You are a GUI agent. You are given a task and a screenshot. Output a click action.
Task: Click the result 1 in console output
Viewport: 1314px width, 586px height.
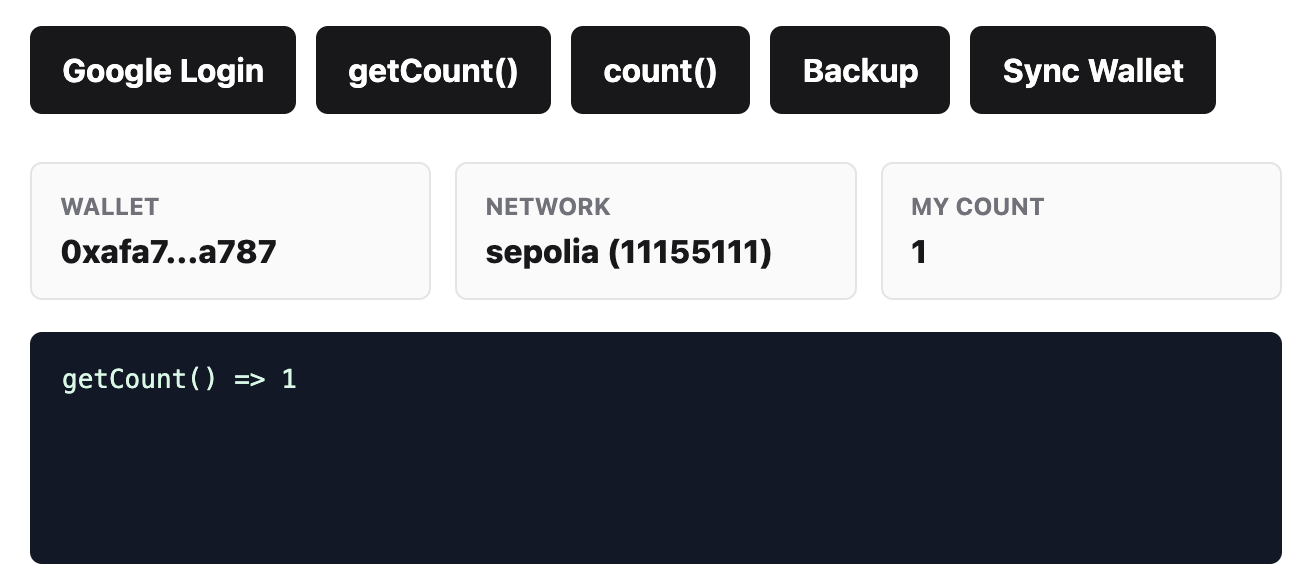click(289, 380)
